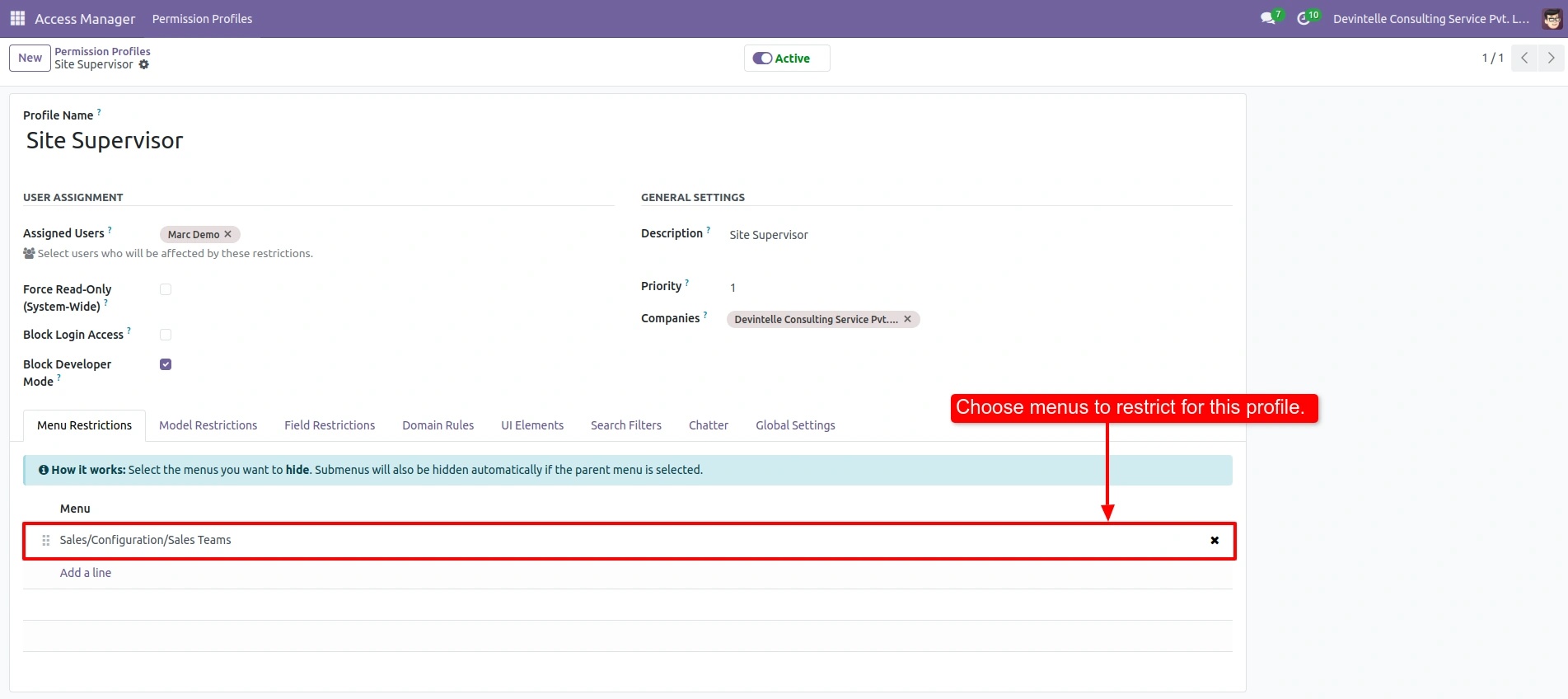The image size is (1568, 699).
Task: Enable the Force Read-Only checkbox
Action: tap(166, 289)
